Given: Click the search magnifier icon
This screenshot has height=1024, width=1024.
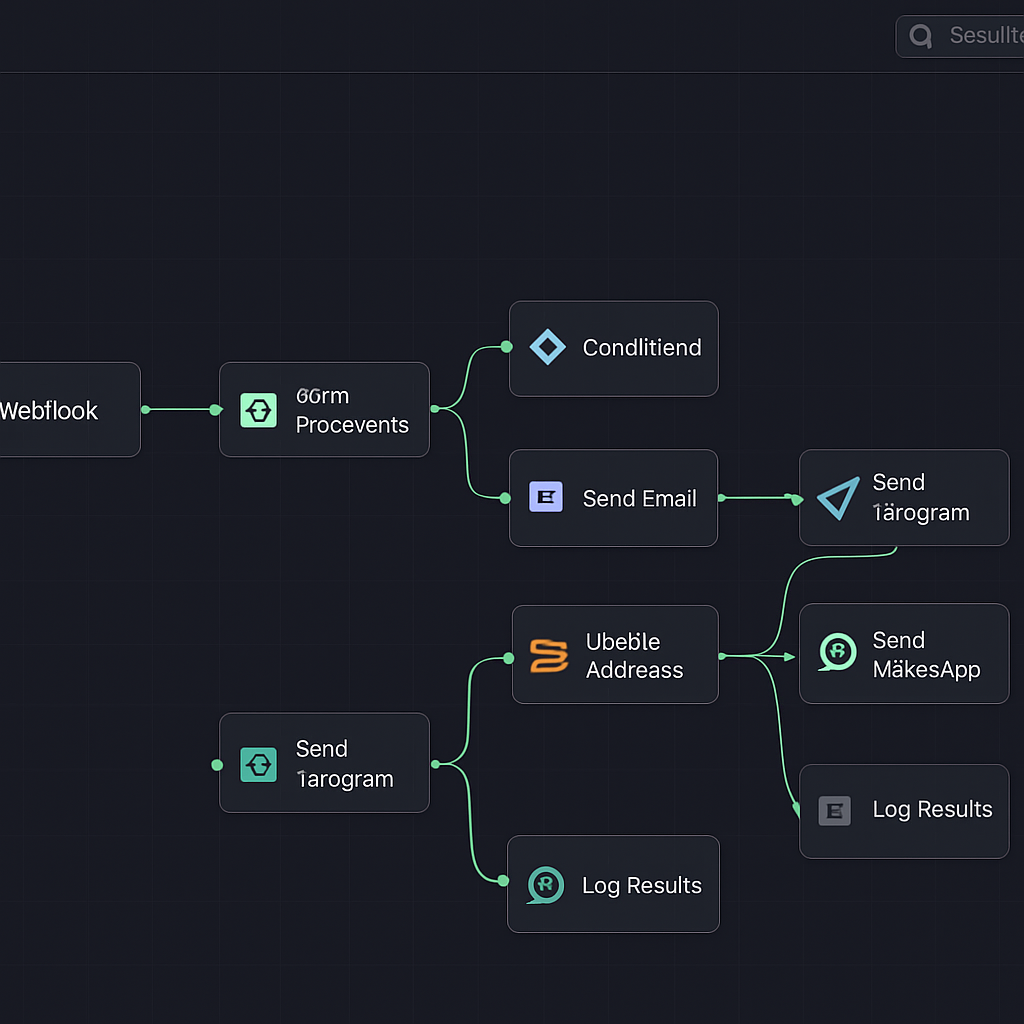Looking at the screenshot, I should pyautogui.click(x=920, y=36).
